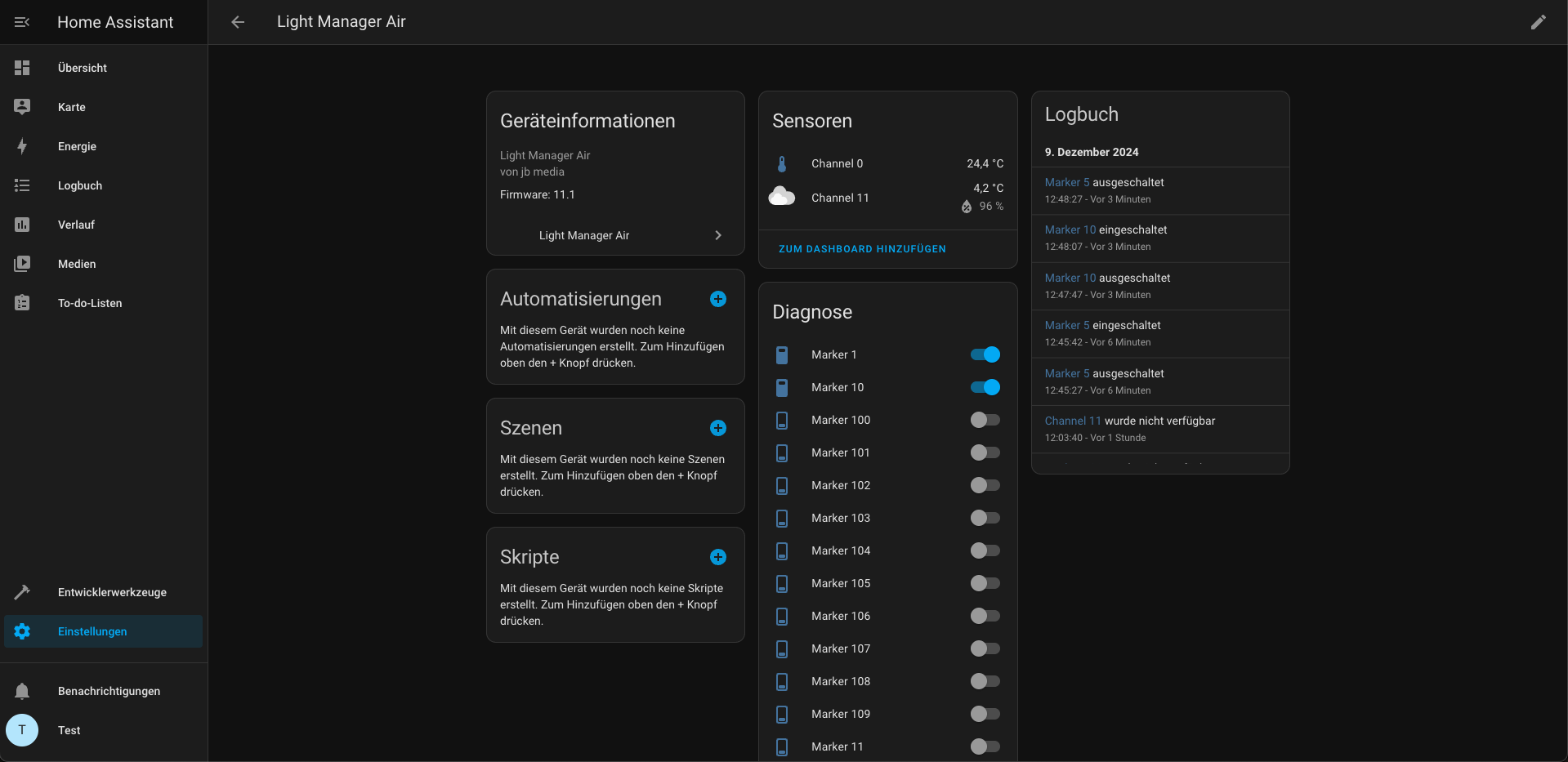Click the Marker 1 device icon

pyautogui.click(x=782, y=354)
